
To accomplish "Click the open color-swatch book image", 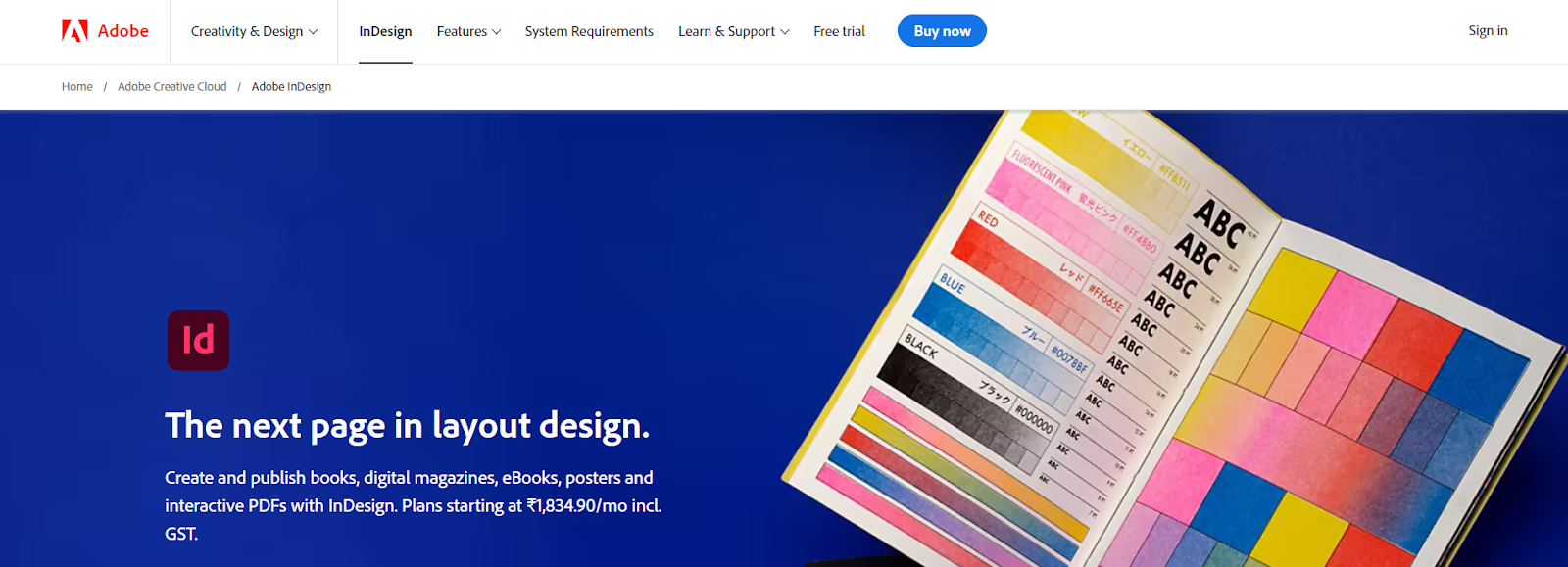I will tap(1174, 339).
